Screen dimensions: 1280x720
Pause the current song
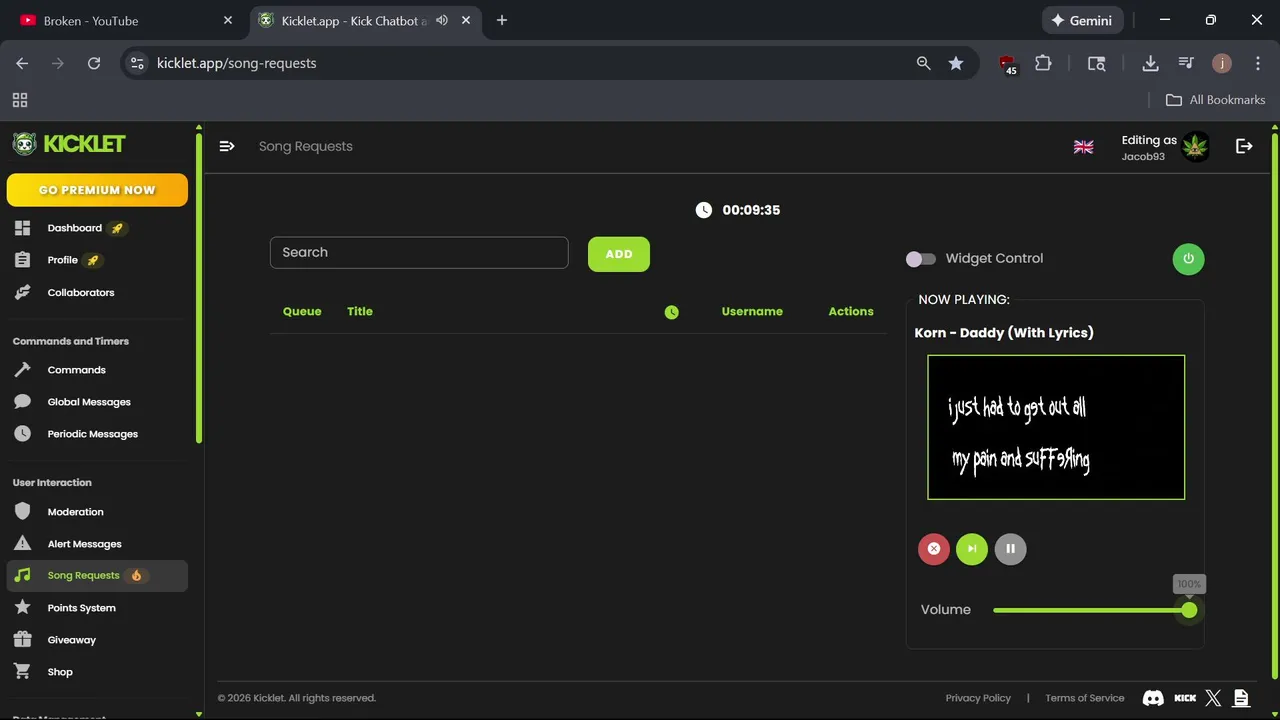tap(1010, 549)
